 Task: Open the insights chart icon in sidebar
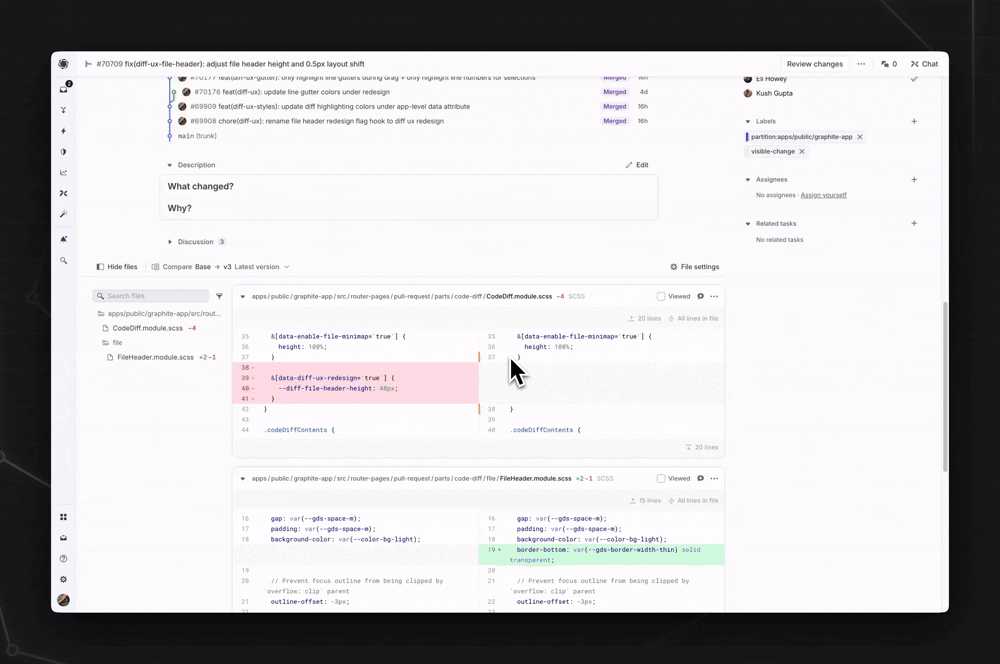click(64, 173)
